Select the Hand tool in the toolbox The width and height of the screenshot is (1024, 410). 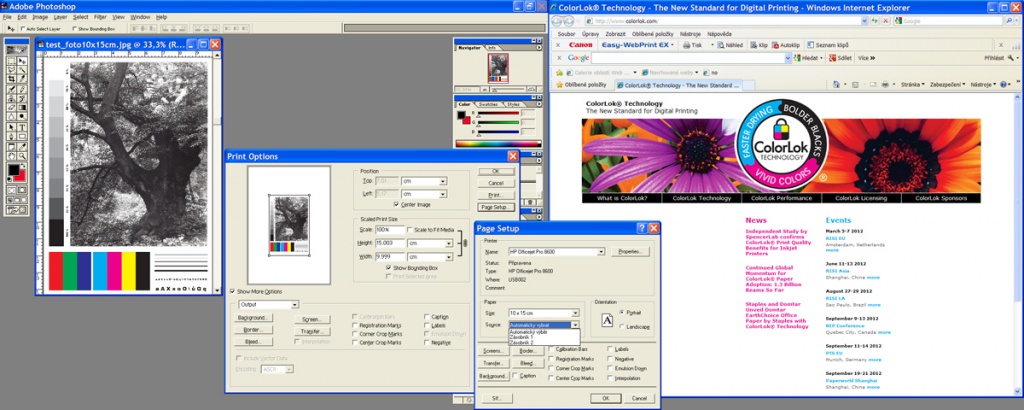click(x=12, y=155)
